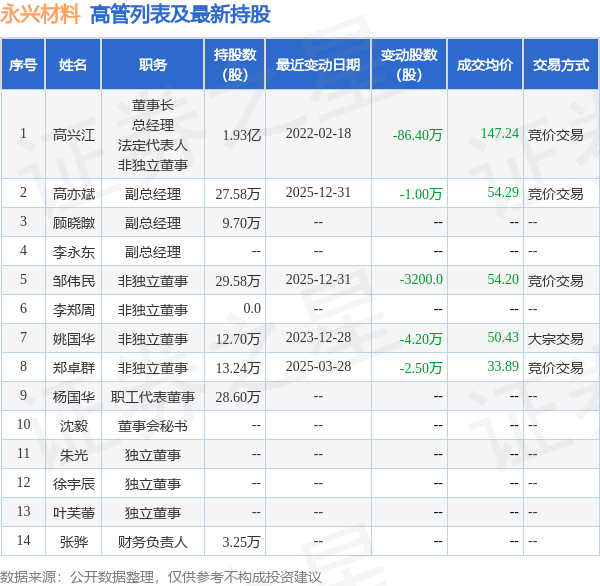Click the 高管列表及最新持股 heading
600x586 pixels.
(180, 15)
